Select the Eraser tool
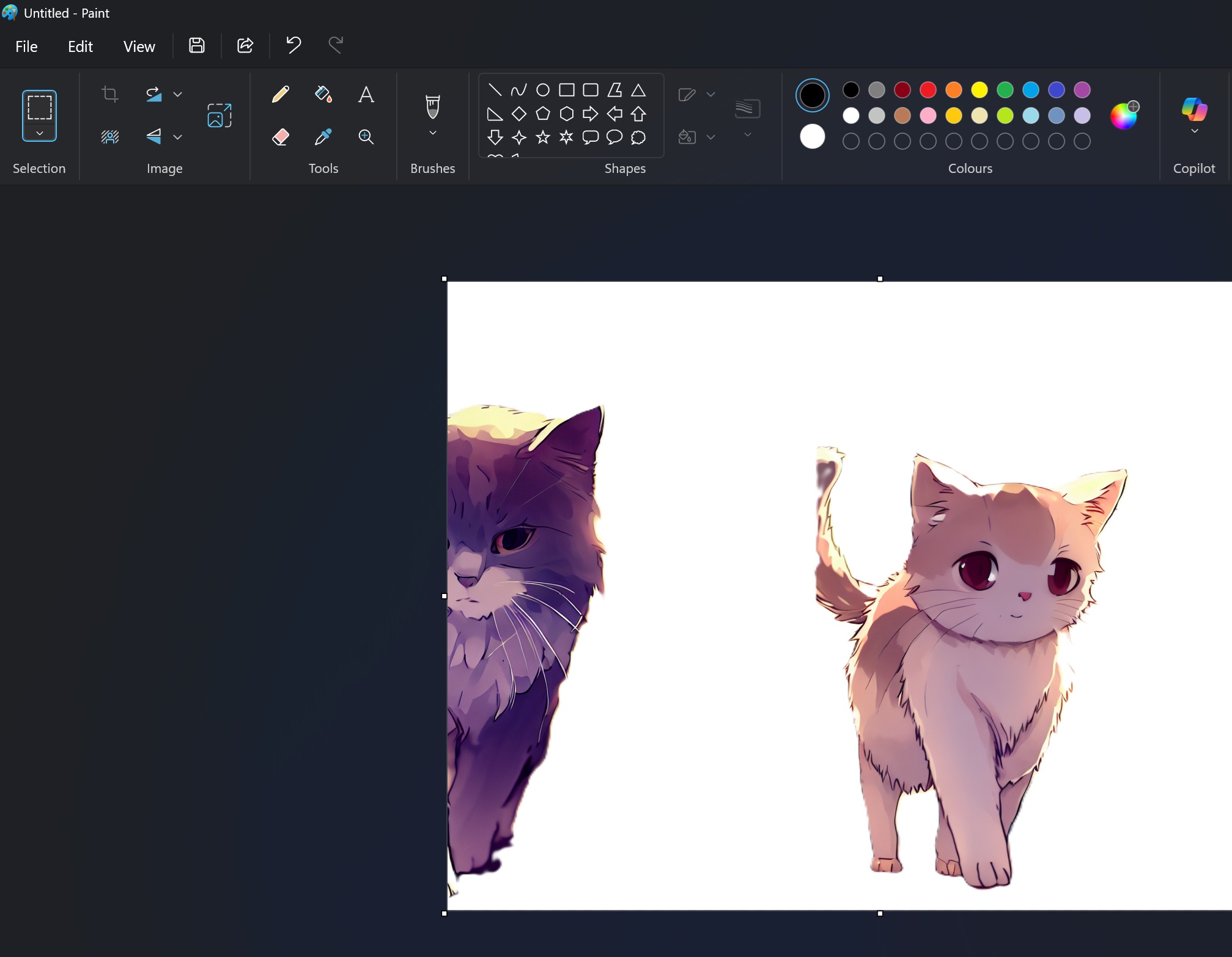Screen dimensions: 1232x957 [280, 136]
